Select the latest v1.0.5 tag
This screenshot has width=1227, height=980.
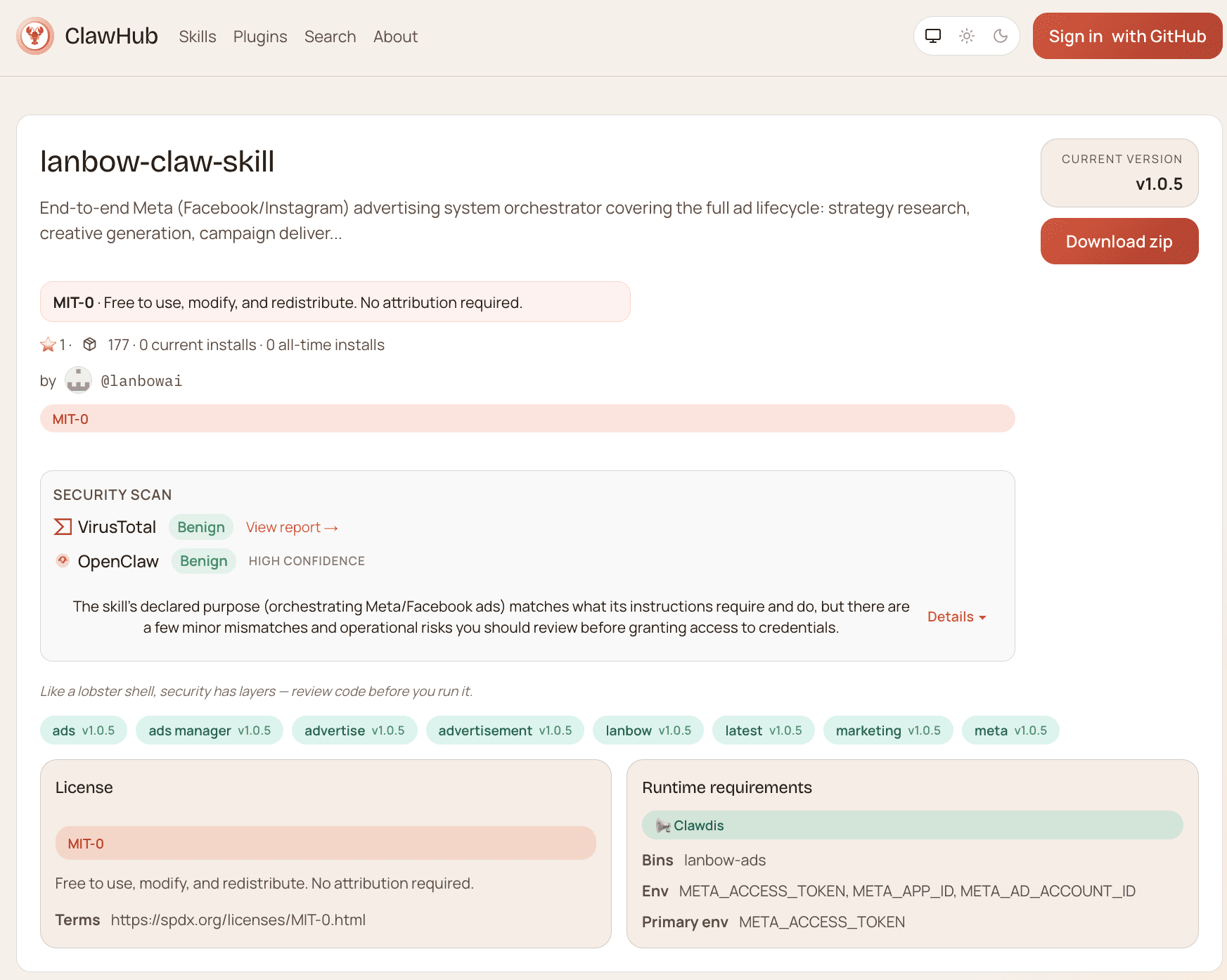click(764, 730)
